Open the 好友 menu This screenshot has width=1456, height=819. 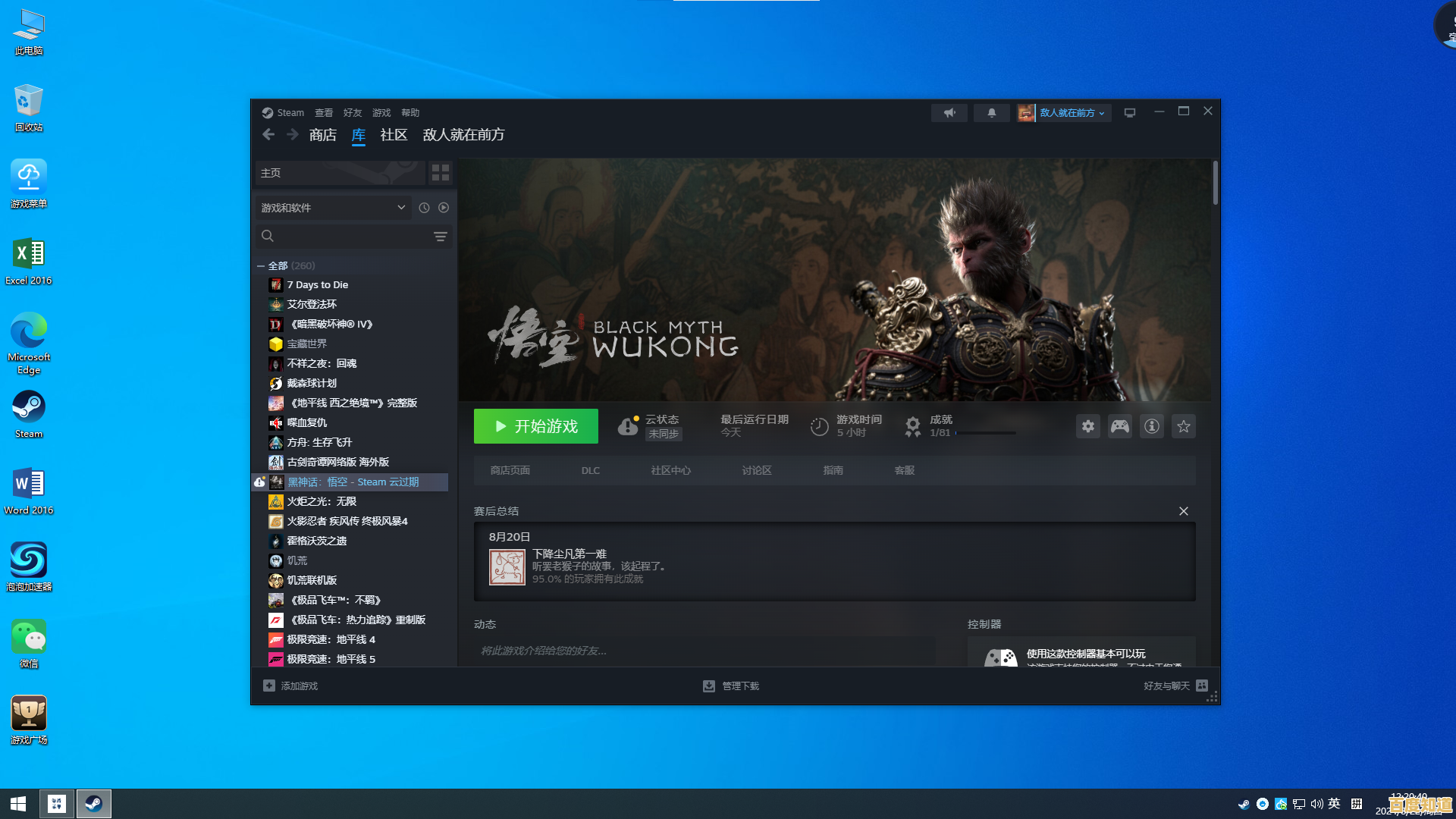pos(352,113)
